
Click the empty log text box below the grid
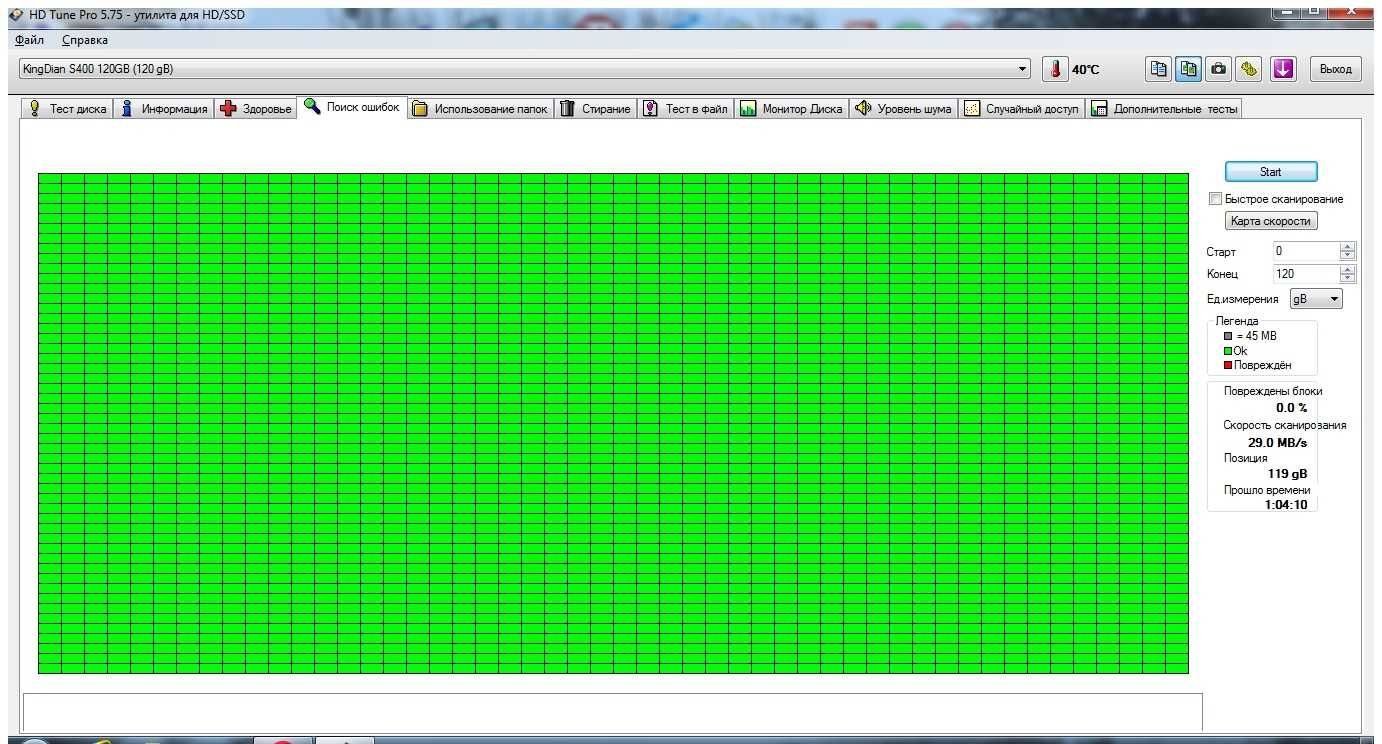[x=612, y=712]
